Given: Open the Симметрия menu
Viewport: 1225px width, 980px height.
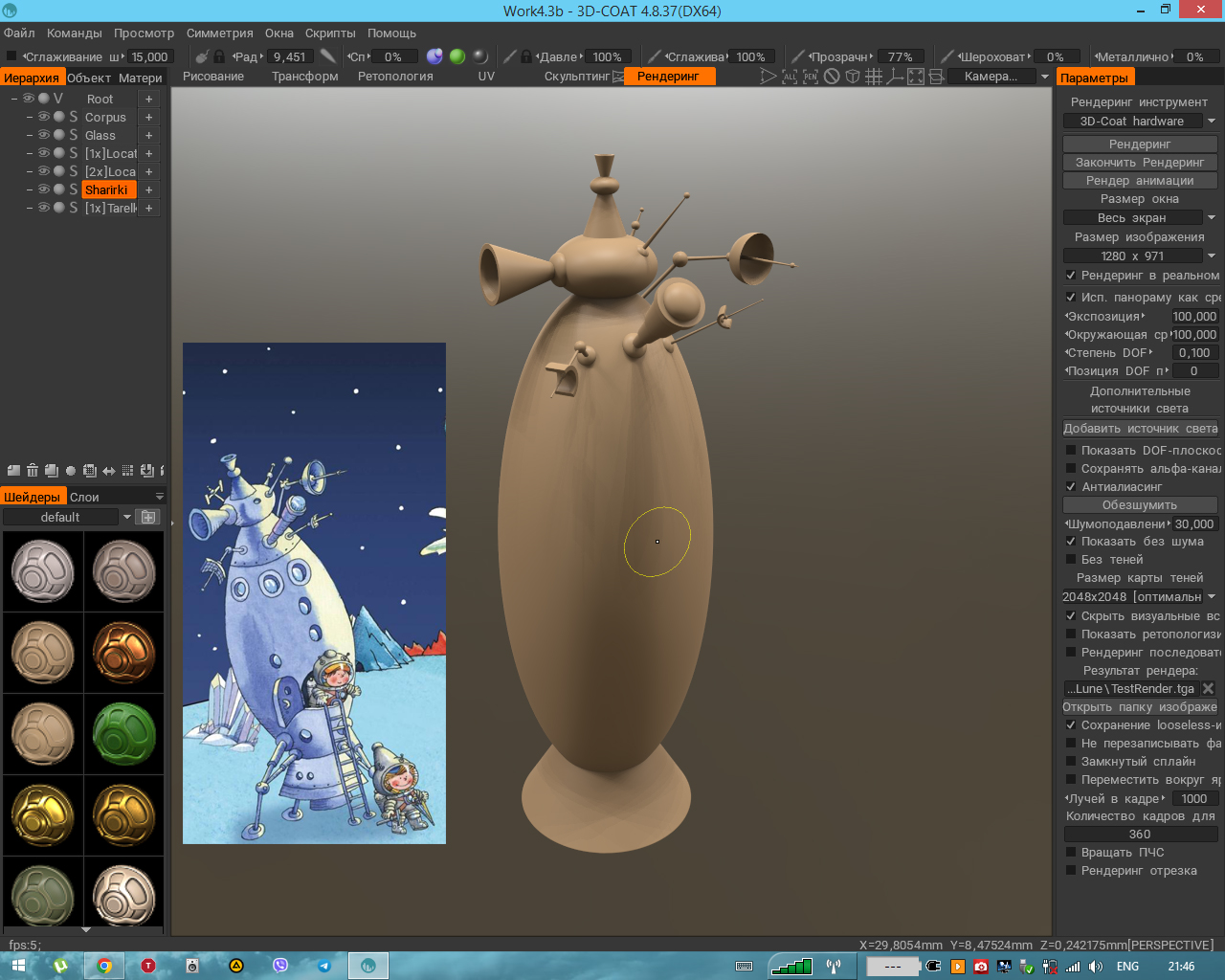Looking at the screenshot, I should 219,33.
